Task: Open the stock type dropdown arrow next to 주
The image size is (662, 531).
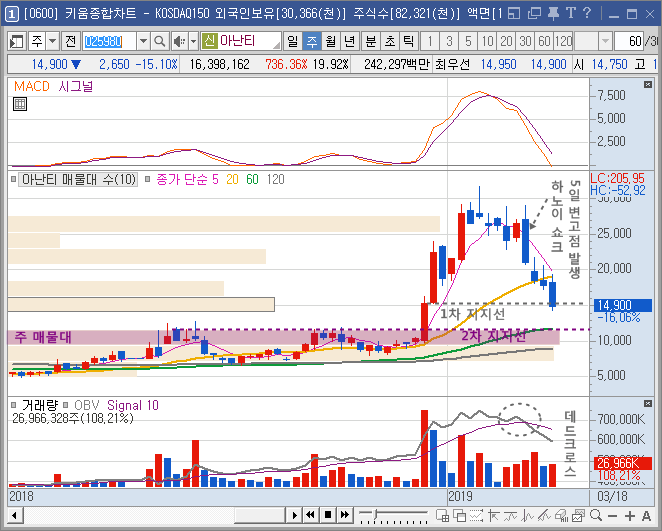Action: pos(52,41)
